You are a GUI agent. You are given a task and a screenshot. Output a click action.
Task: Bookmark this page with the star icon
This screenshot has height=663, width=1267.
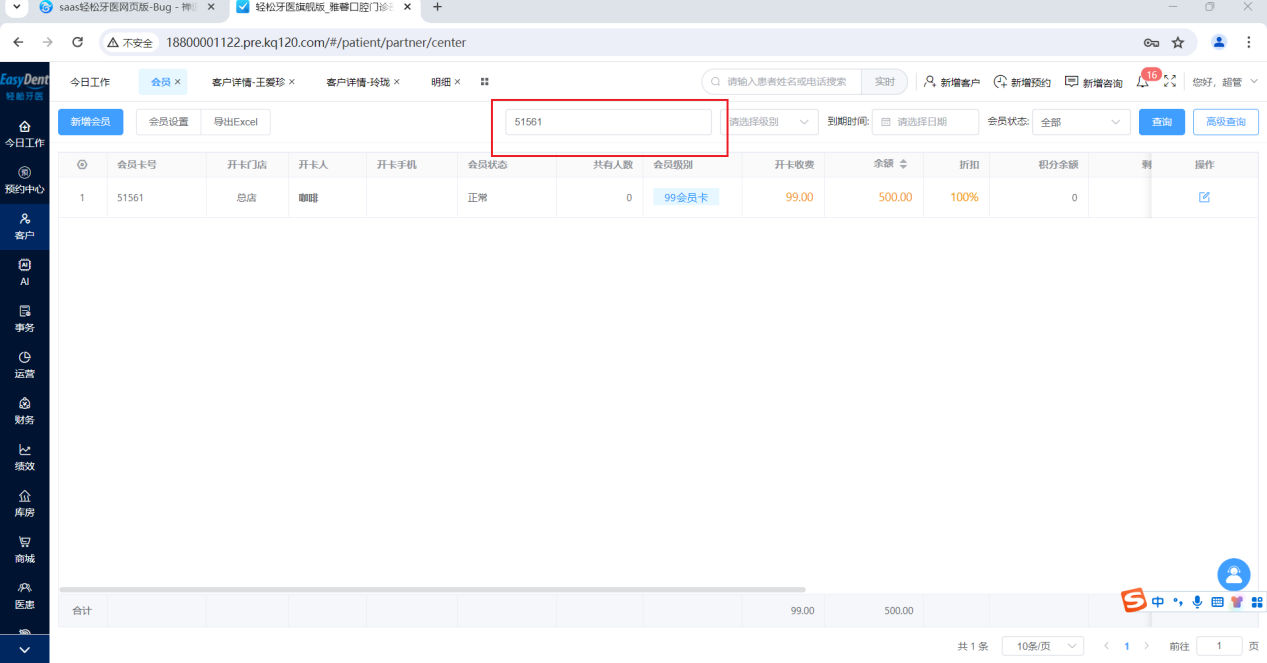(1178, 43)
